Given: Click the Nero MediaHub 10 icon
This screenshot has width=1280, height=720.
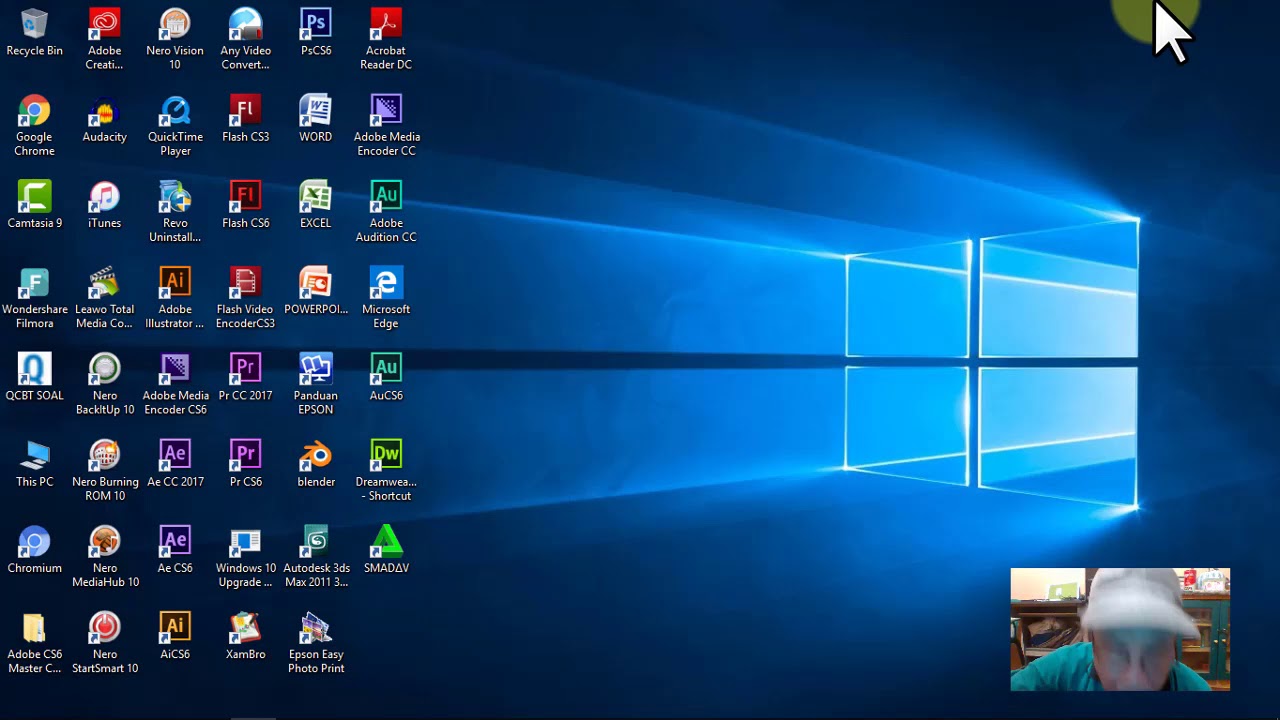Looking at the screenshot, I should click(104, 541).
